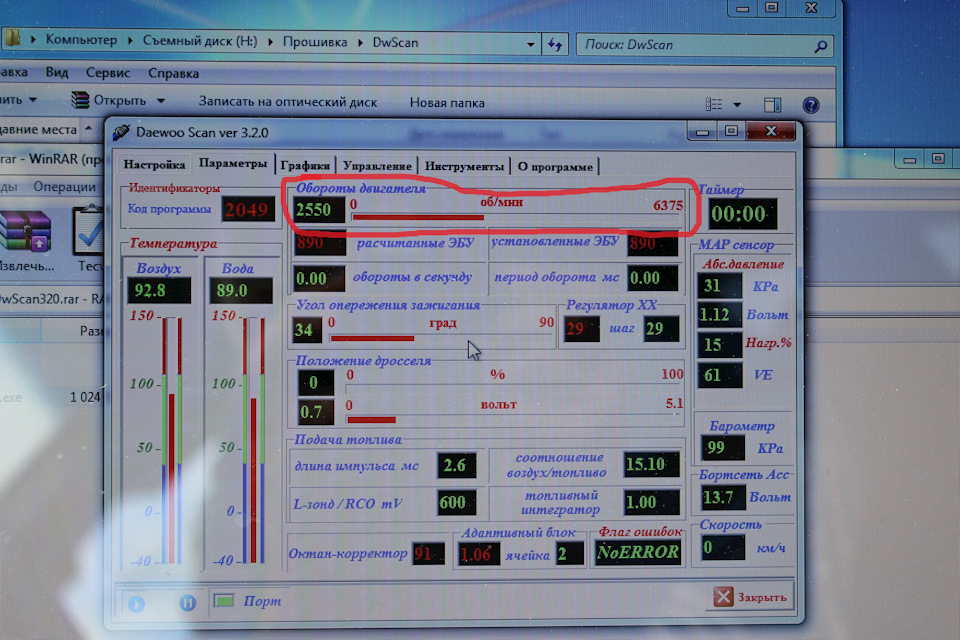
Task: Open the Справка menu in Explorer
Action: click(173, 73)
